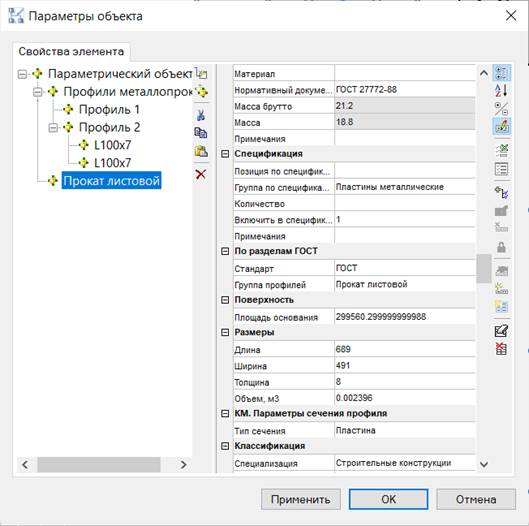
Task: Copy the selected tree element
Action: [201, 133]
